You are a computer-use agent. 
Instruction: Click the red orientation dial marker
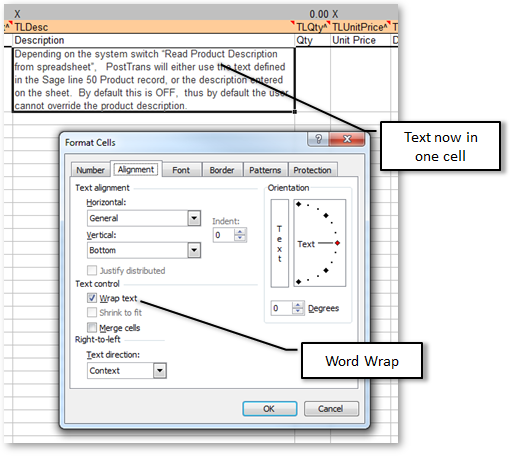click(337, 243)
